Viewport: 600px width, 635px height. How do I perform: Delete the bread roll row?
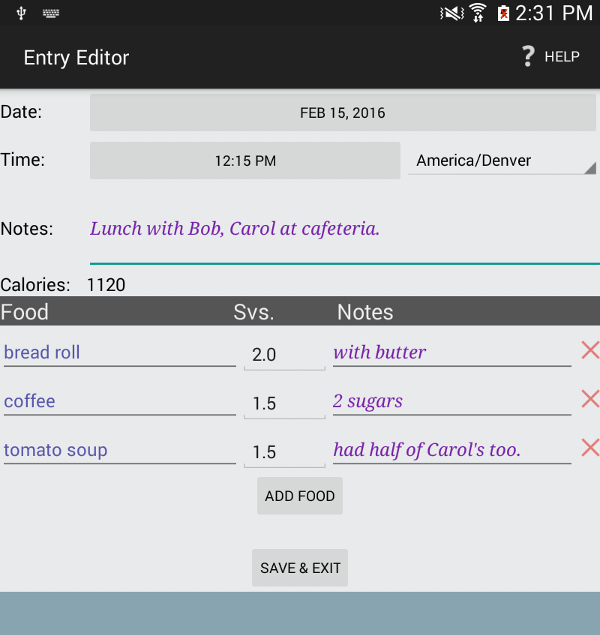(x=590, y=350)
